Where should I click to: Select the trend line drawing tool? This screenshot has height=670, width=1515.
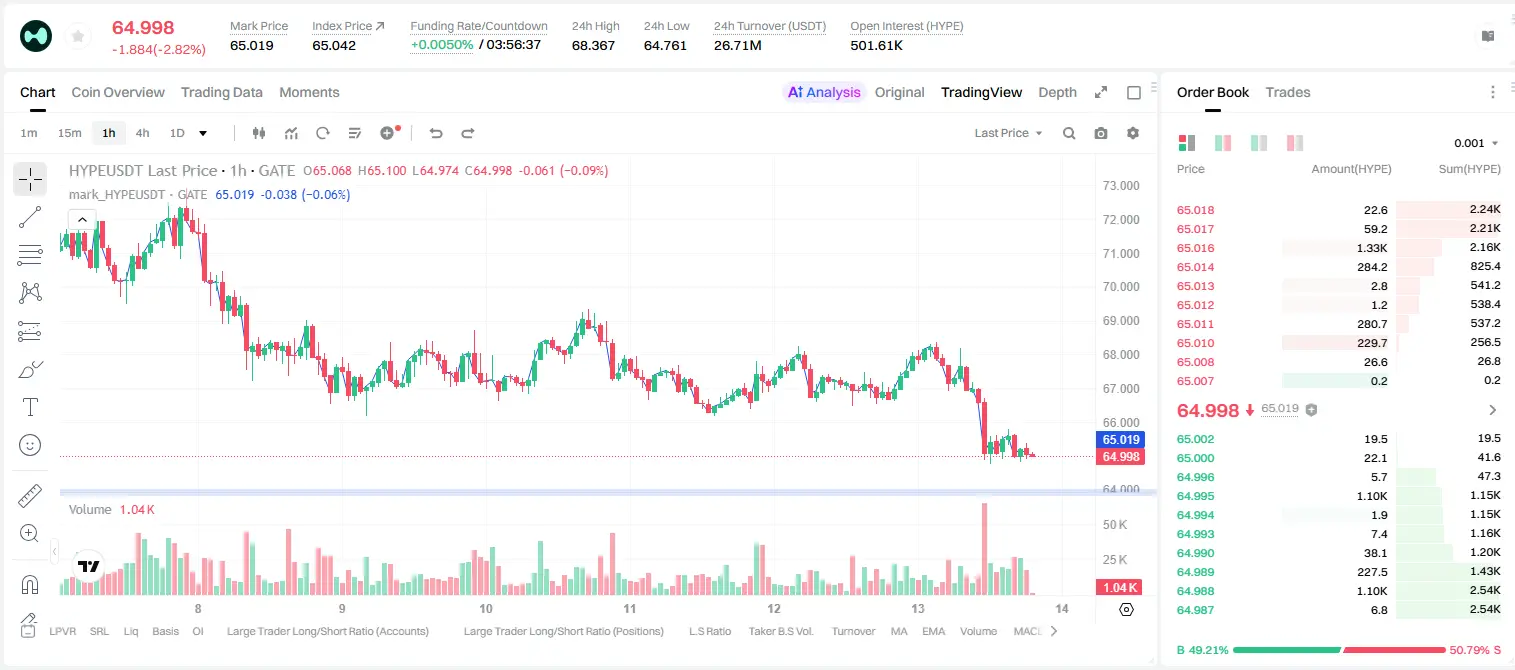pos(30,217)
